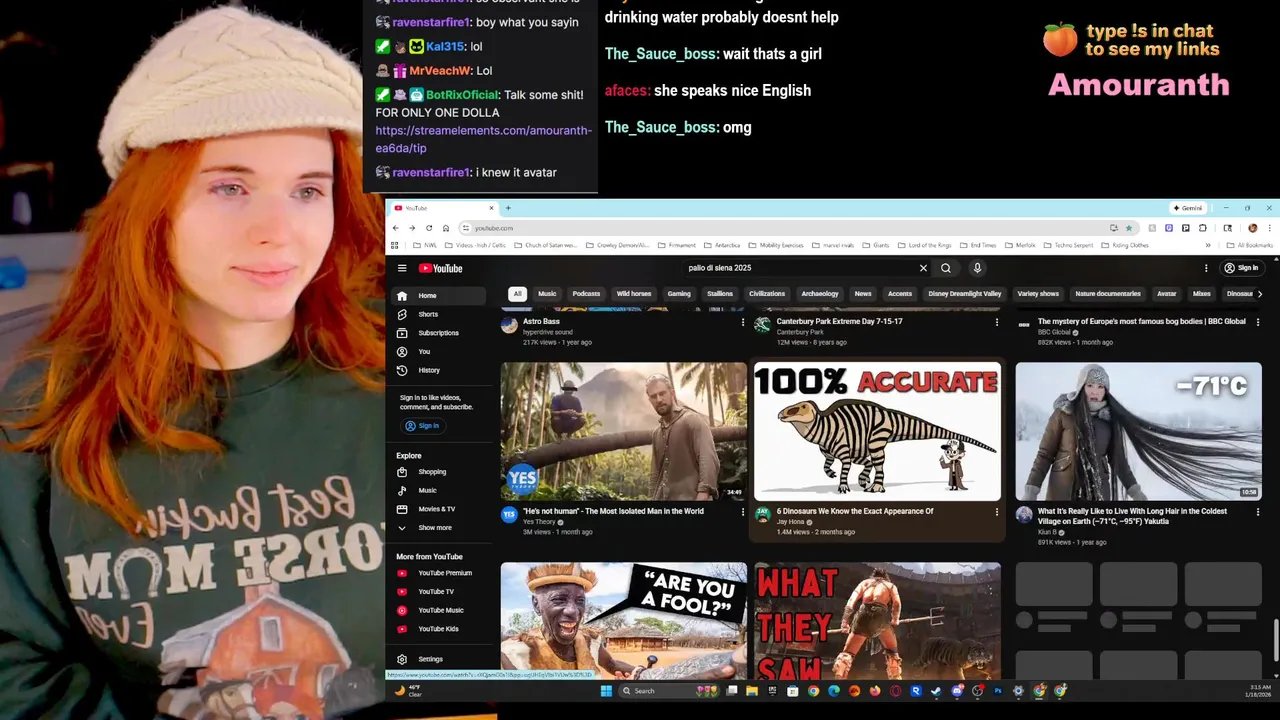The image size is (1280, 720).
Task: Open the All Bookmarks folder
Action: 1249,245
